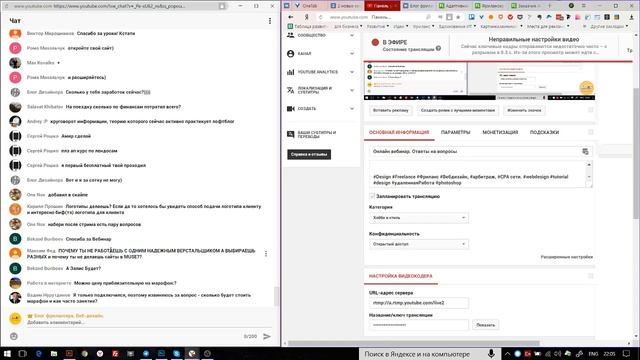The image size is (640, 360).
Task: Switch to Монетизация tab
Action: pyautogui.click(x=500, y=132)
